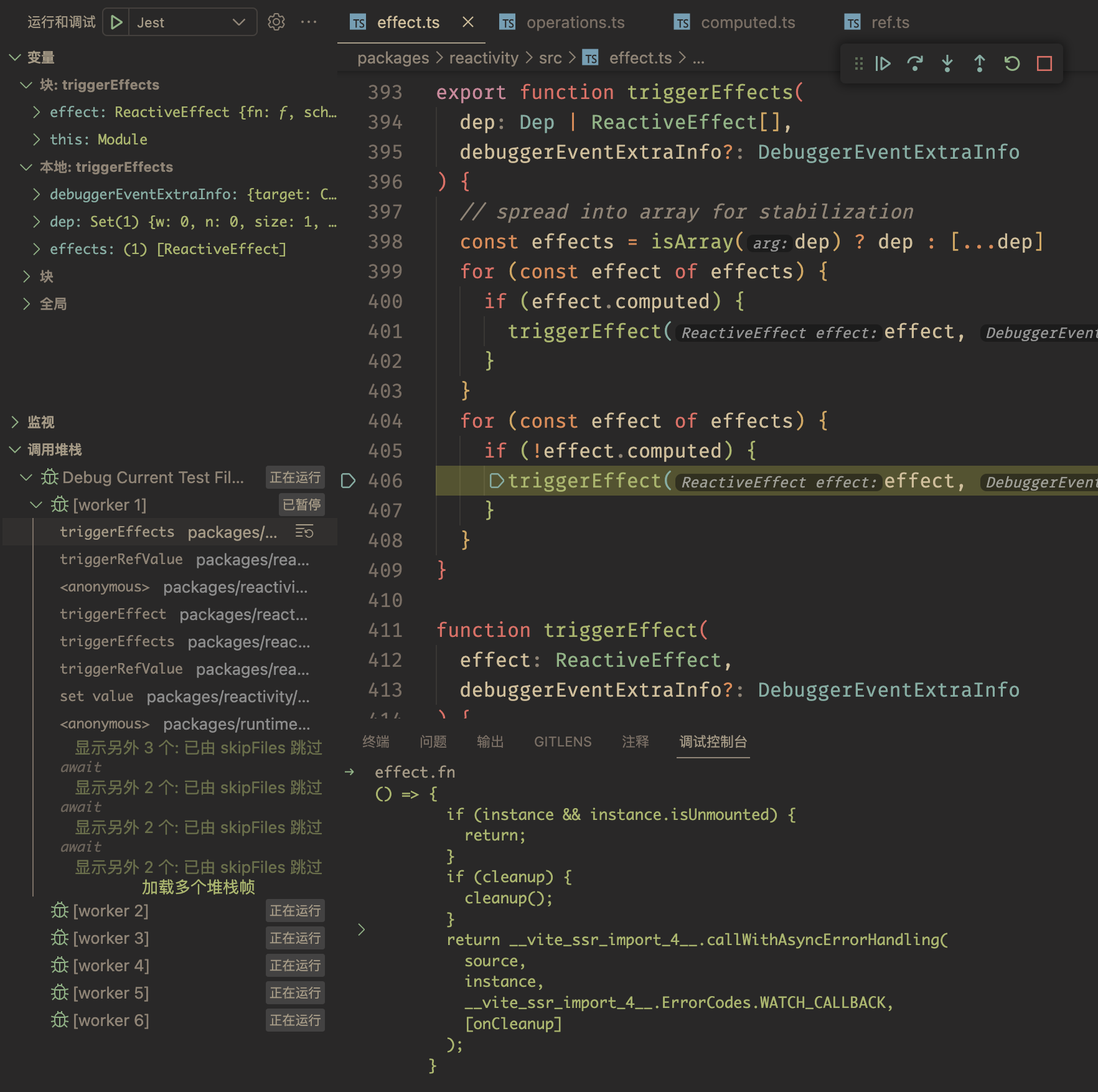The width and height of the screenshot is (1098, 1092).
Task: Click the reactivity breadcrumb segment
Action: tap(483, 58)
